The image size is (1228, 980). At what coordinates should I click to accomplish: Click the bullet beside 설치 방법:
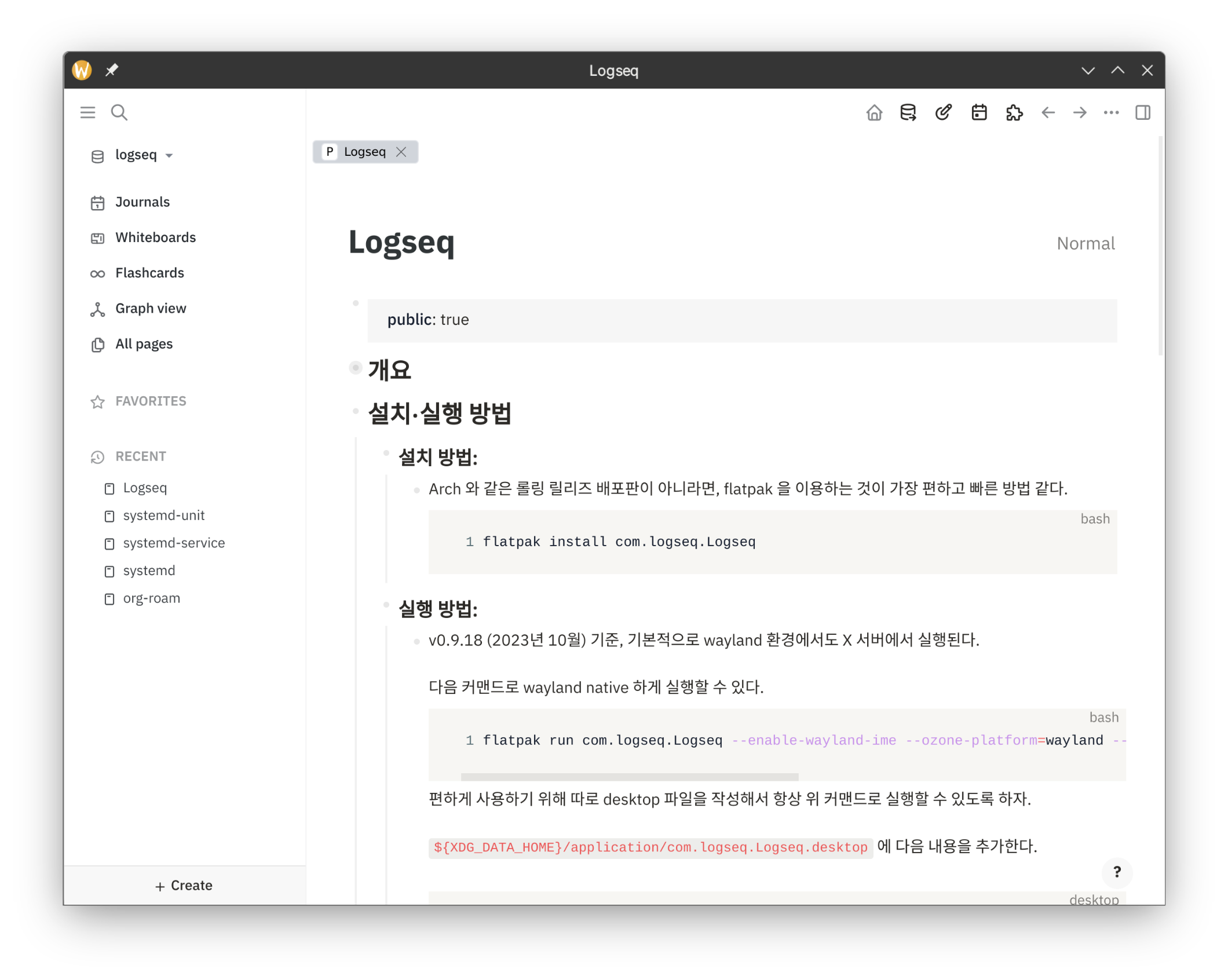click(386, 454)
